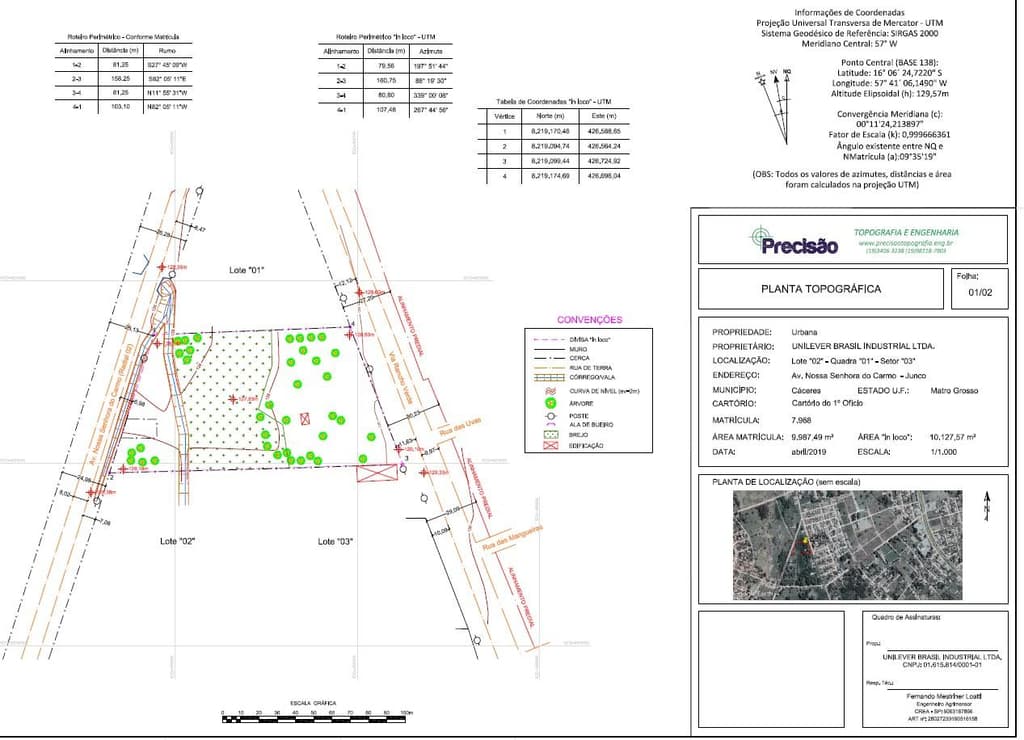Click the www.precisaotopografia.eng.br link
The width and height of the screenshot is (1024, 740).
point(906,243)
